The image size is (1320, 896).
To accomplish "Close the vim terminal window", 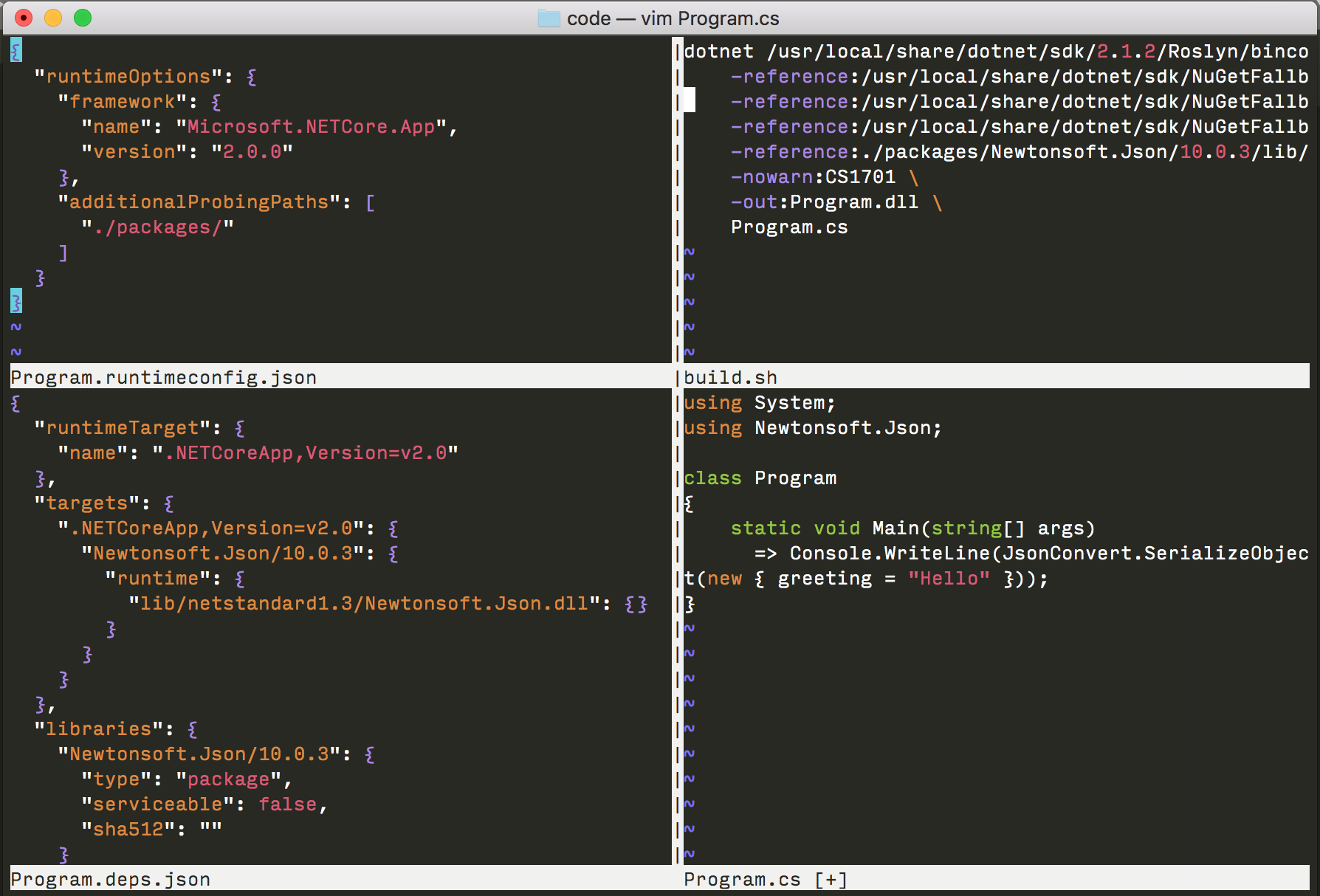I will [x=24, y=18].
